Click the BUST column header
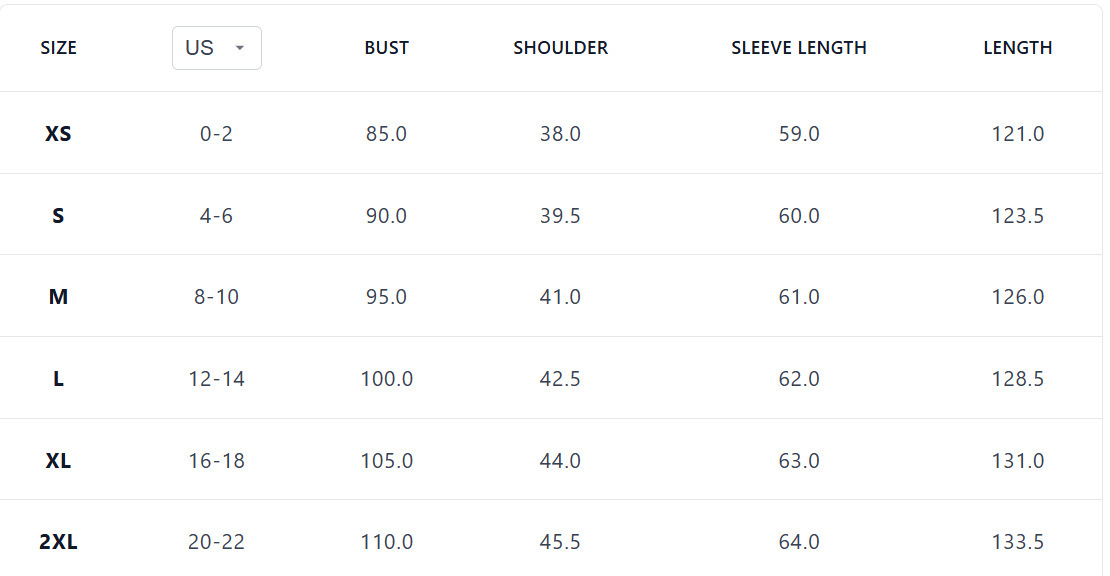The height and width of the screenshot is (576, 1110). pos(386,48)
